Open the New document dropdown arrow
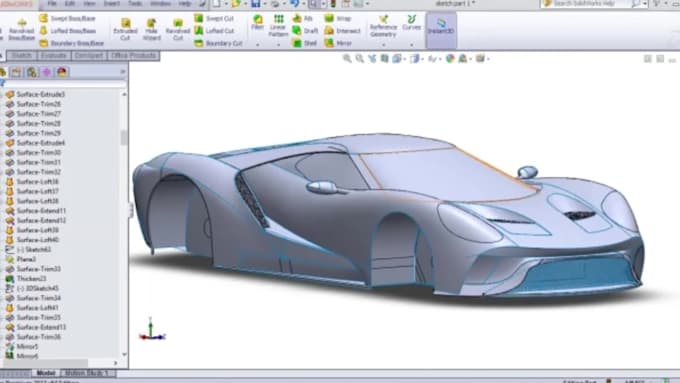Screen dimensions: 680x383 (226, 4)
